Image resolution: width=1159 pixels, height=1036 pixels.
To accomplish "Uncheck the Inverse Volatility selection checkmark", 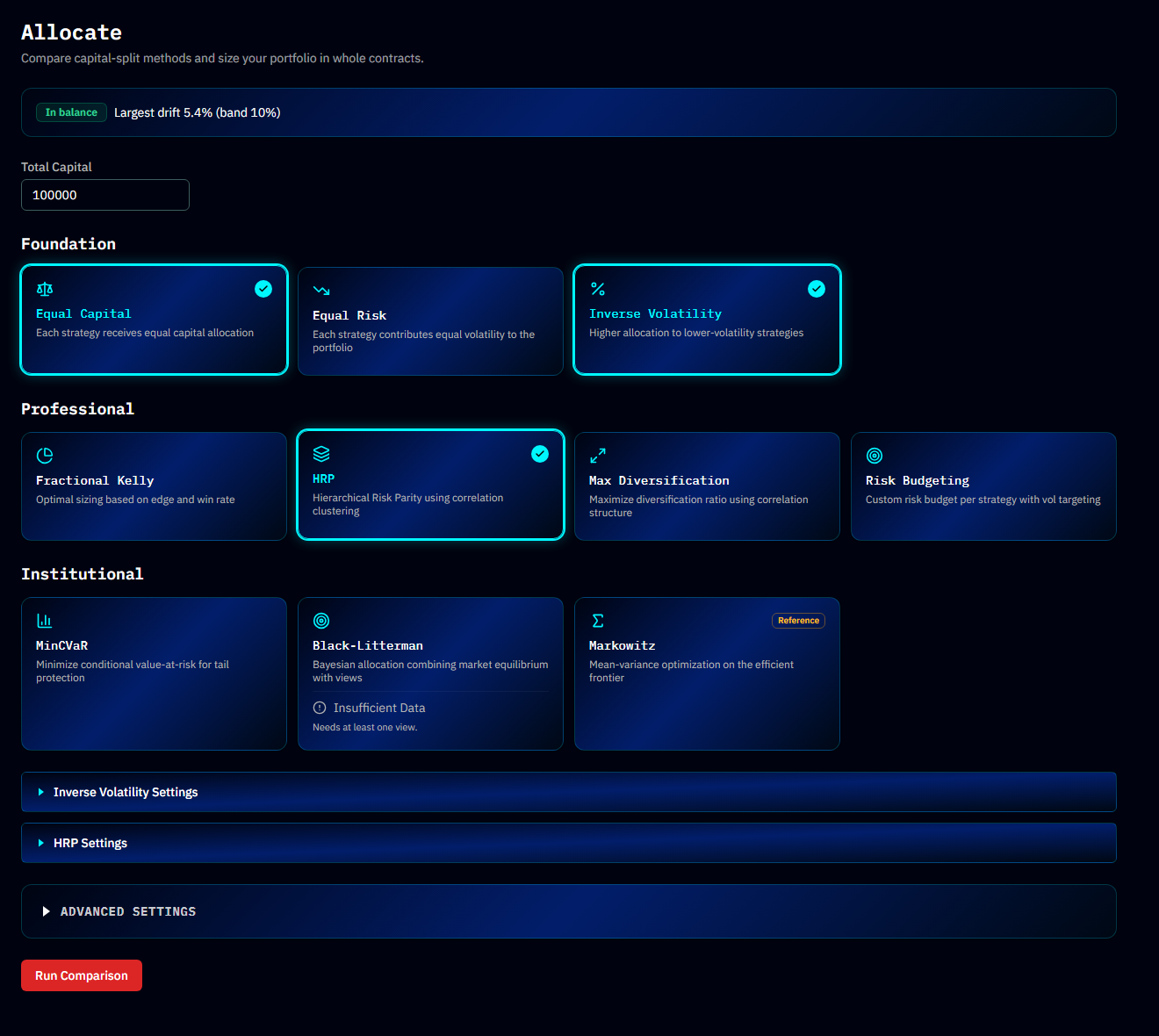I will pos(817,289).
